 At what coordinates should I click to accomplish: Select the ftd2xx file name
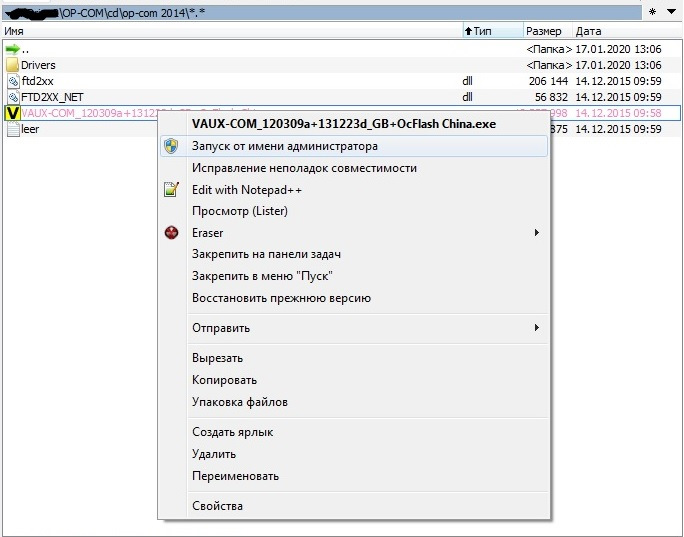click(x=38, y=81)
